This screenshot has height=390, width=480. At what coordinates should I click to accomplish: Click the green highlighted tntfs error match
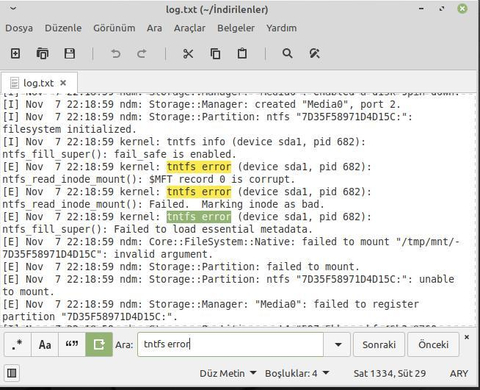pos(199,217)
